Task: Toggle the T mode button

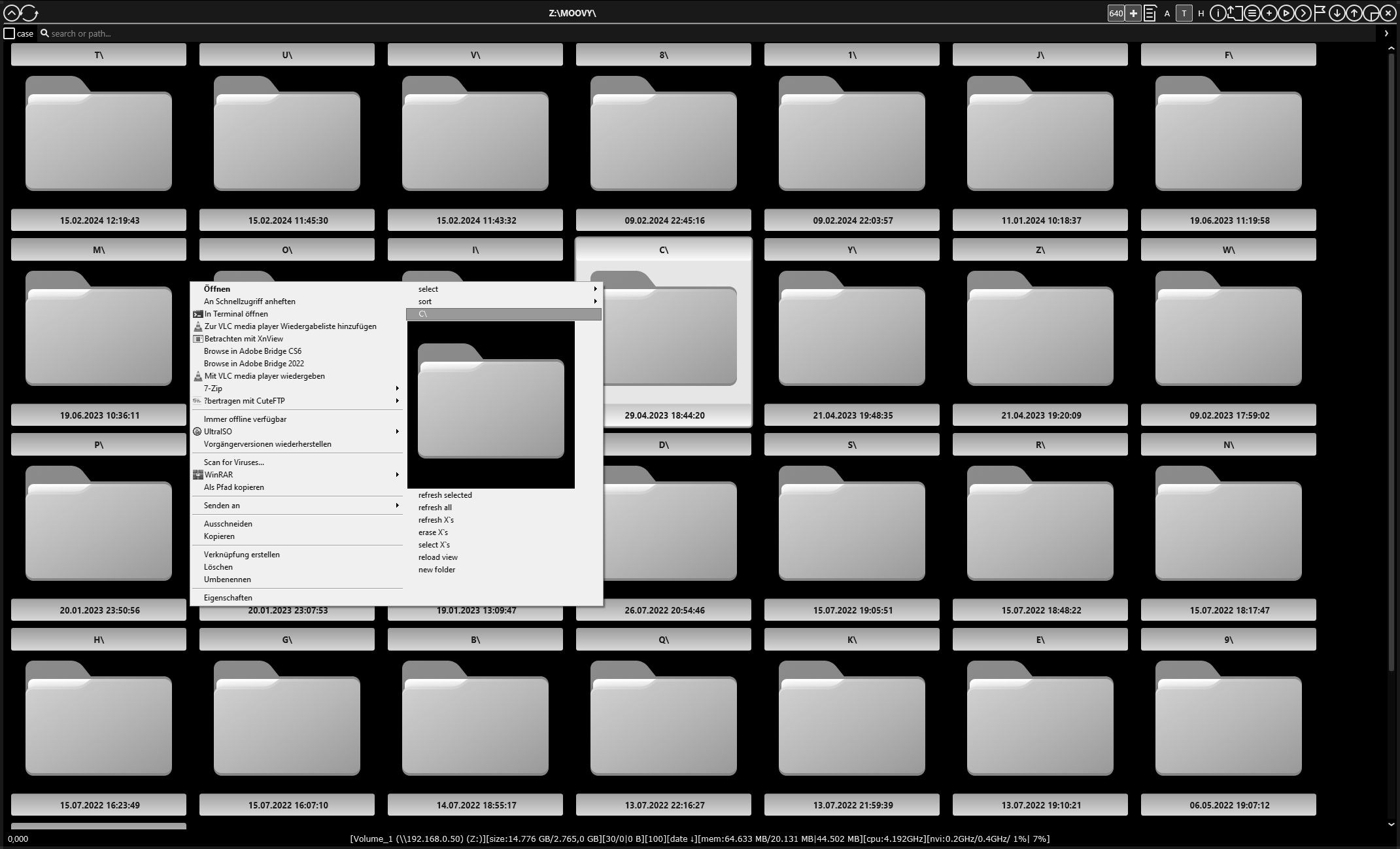Action: point(1184,13)
